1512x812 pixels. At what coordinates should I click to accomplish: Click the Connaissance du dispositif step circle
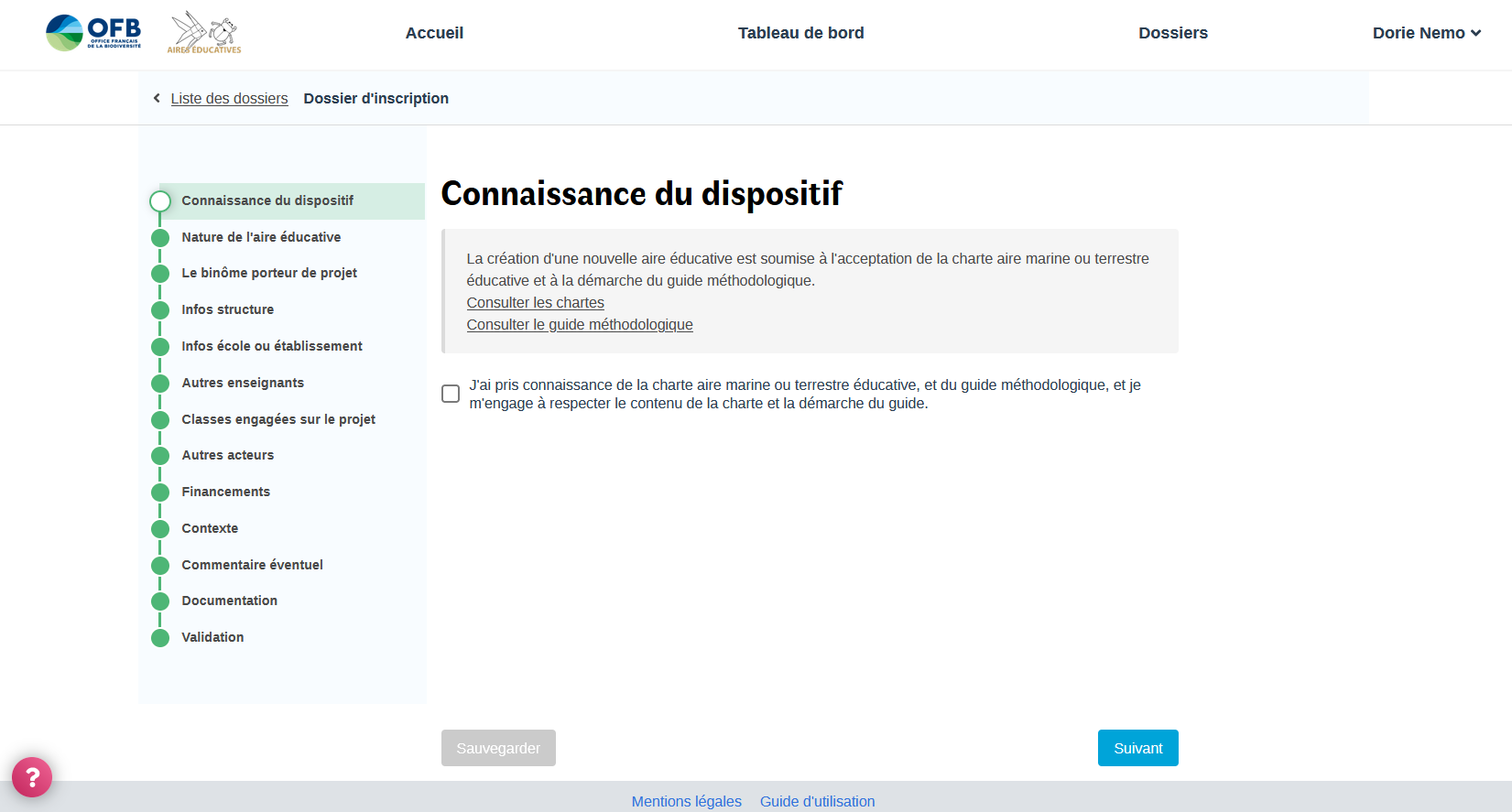(160, 201)
